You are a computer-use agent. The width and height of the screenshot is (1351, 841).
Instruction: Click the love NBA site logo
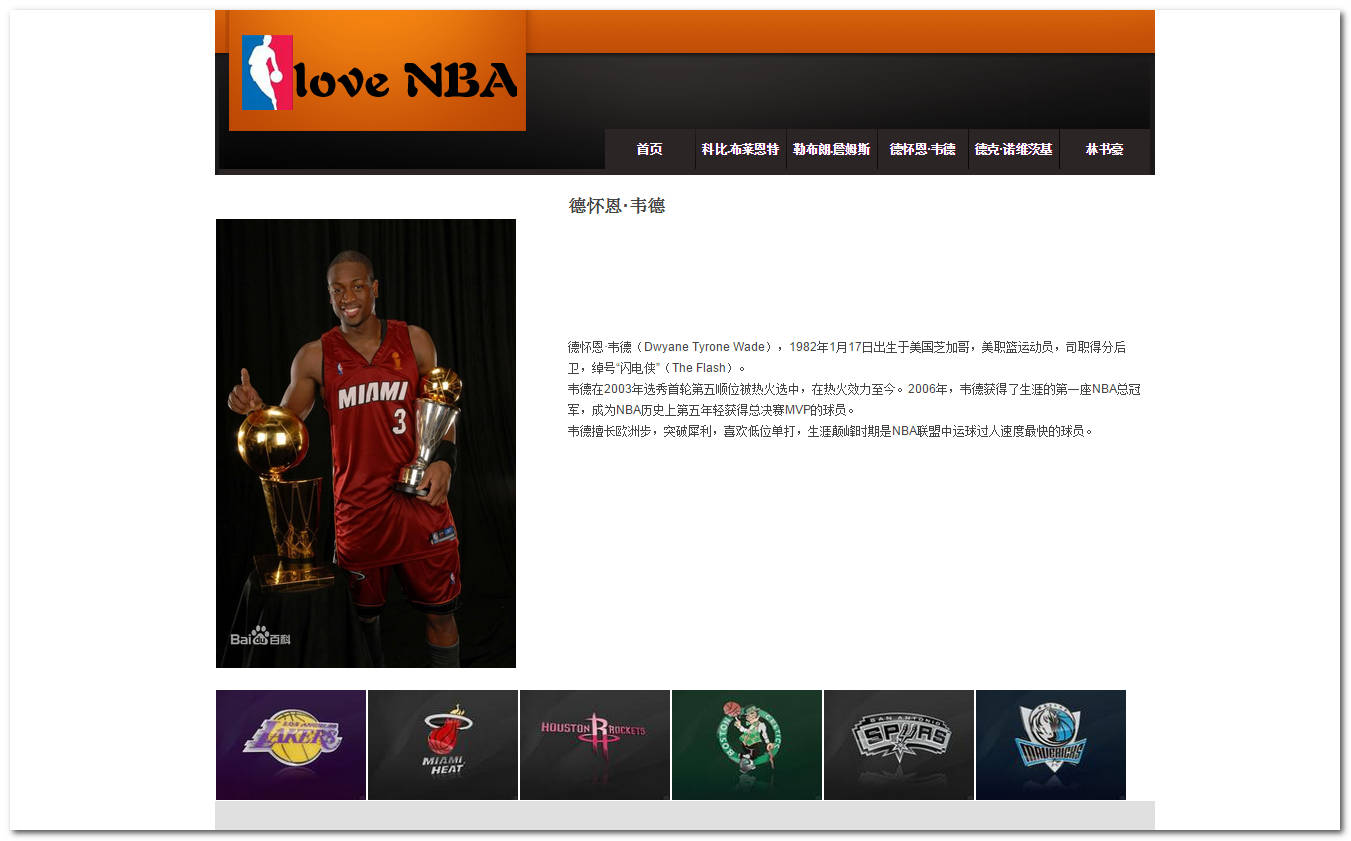click(377, 71)
